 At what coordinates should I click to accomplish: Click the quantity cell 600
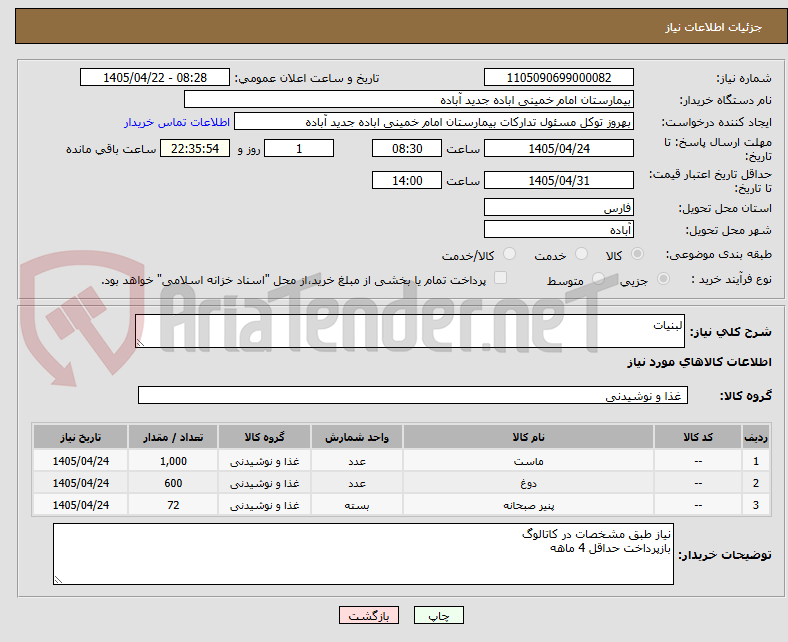coord(173,483)
